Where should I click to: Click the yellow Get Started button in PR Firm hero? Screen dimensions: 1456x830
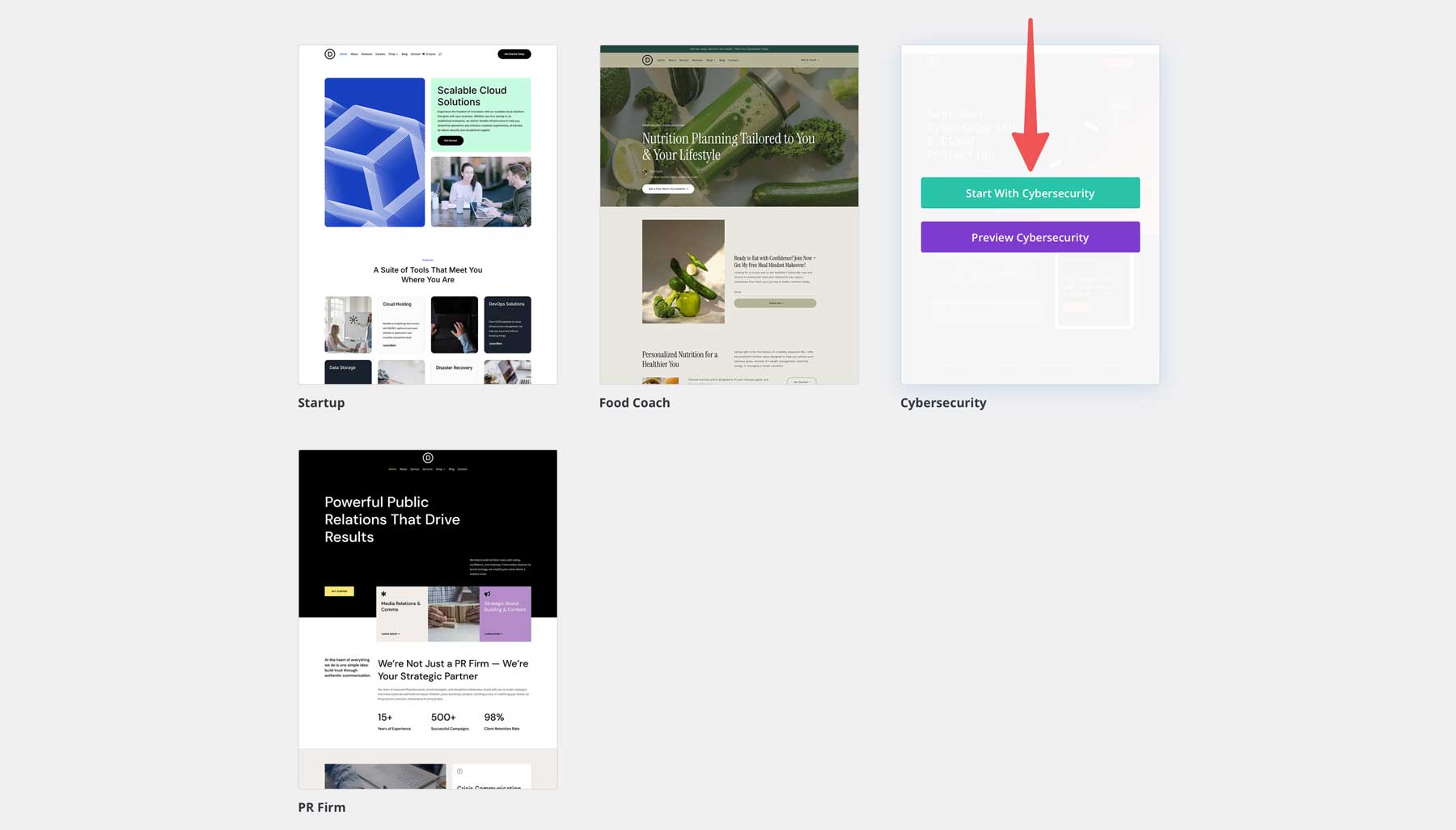coord(337,591)
